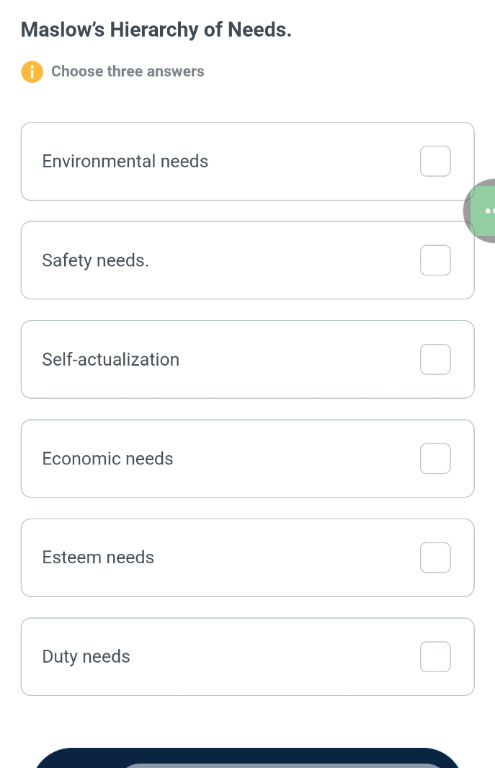Toggle the Esteem needs checkbox
The height and width of the screenshot is (768, 495).
(435, 557)
